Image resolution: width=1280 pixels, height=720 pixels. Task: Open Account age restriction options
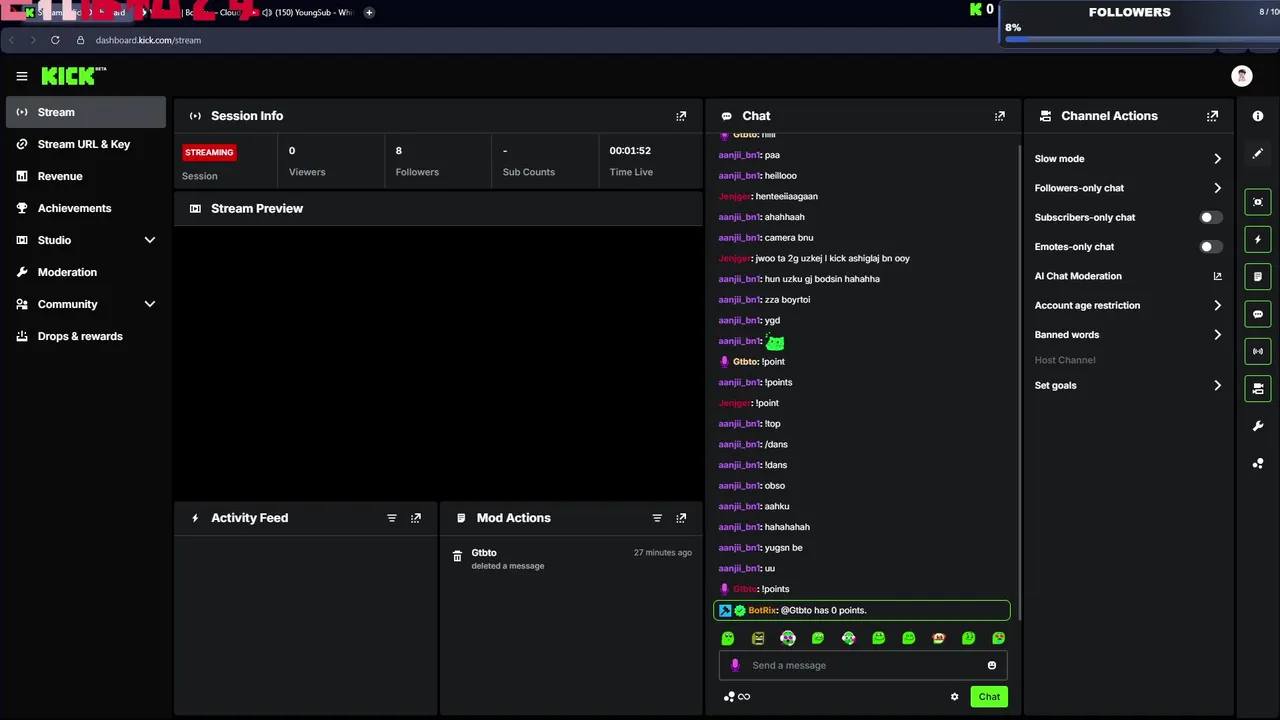(1128, 305)
